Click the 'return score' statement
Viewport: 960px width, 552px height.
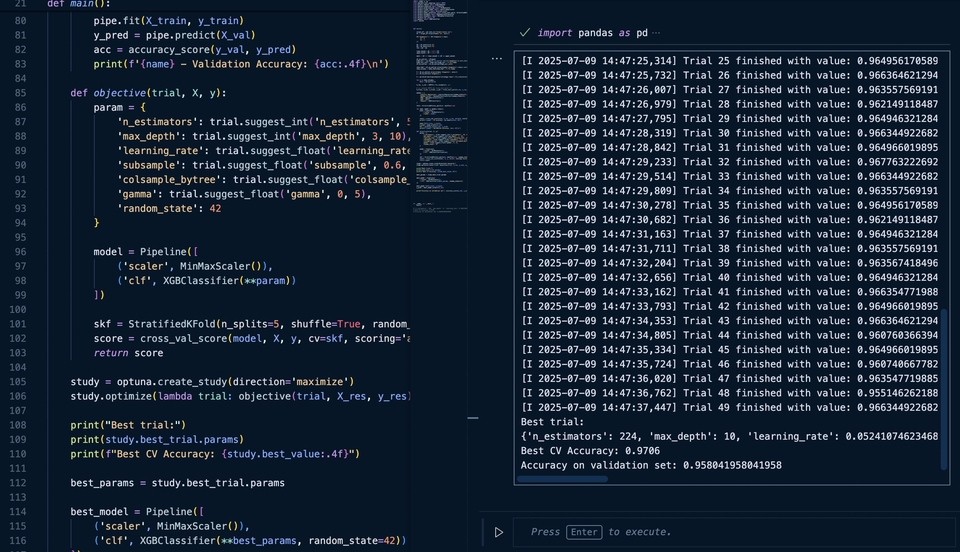(128, 353)
